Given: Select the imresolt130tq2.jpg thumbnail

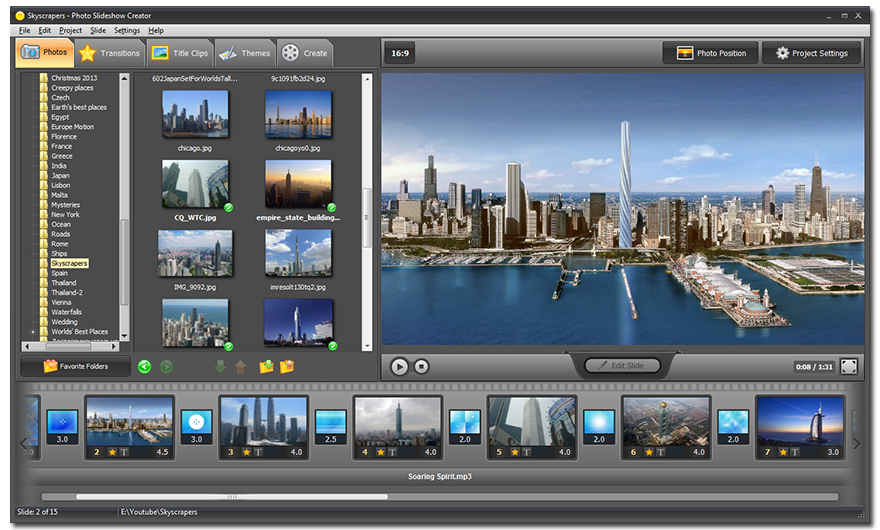Looking at the screenshot, I should pos(298,253).
